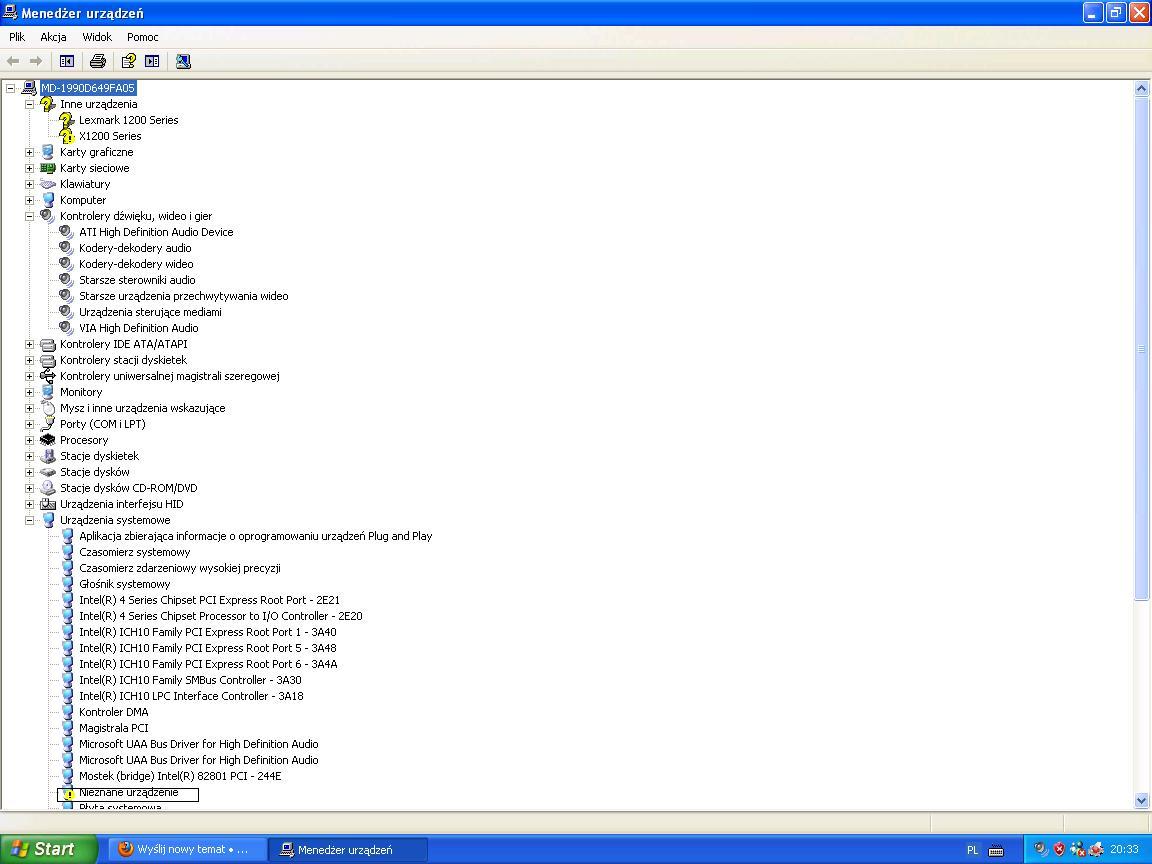Click the Print toolbar icon

pos(98,61)
